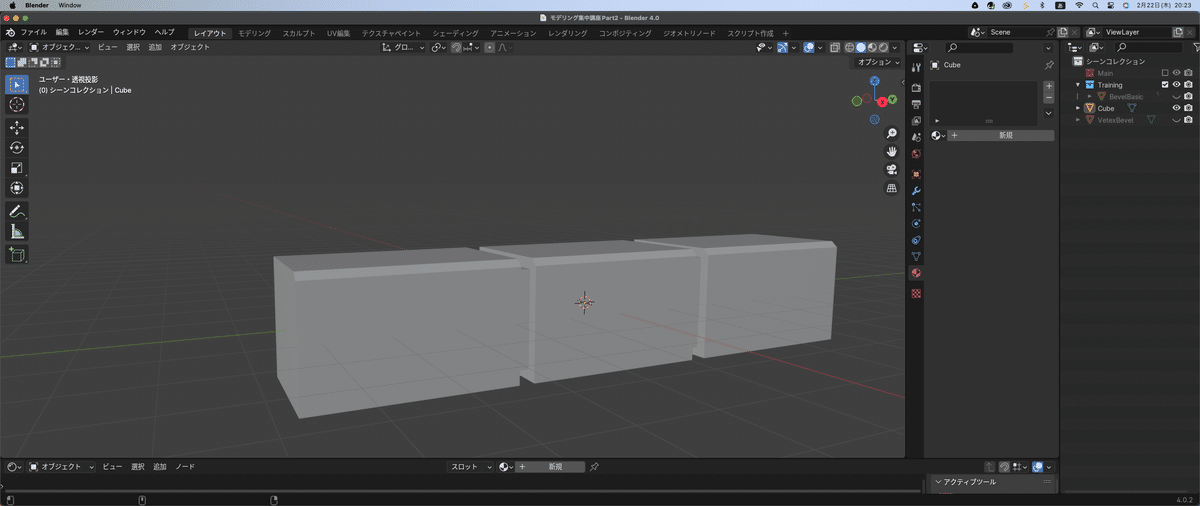Add material slot with plus button
The height and width of the screenshot is (506, 1200).
pos(1048,87)
